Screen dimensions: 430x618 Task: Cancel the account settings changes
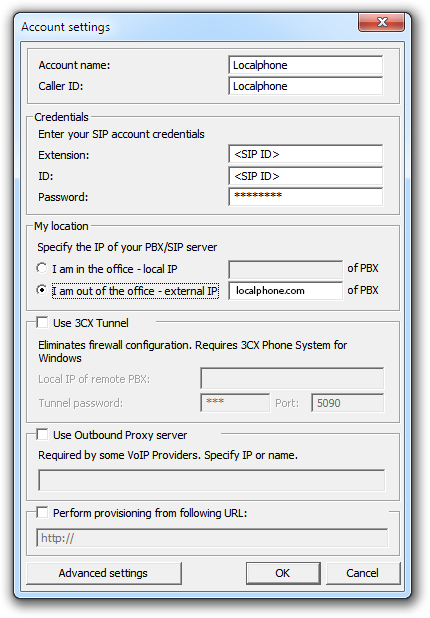pyautogui.click(x=363, y=573)
